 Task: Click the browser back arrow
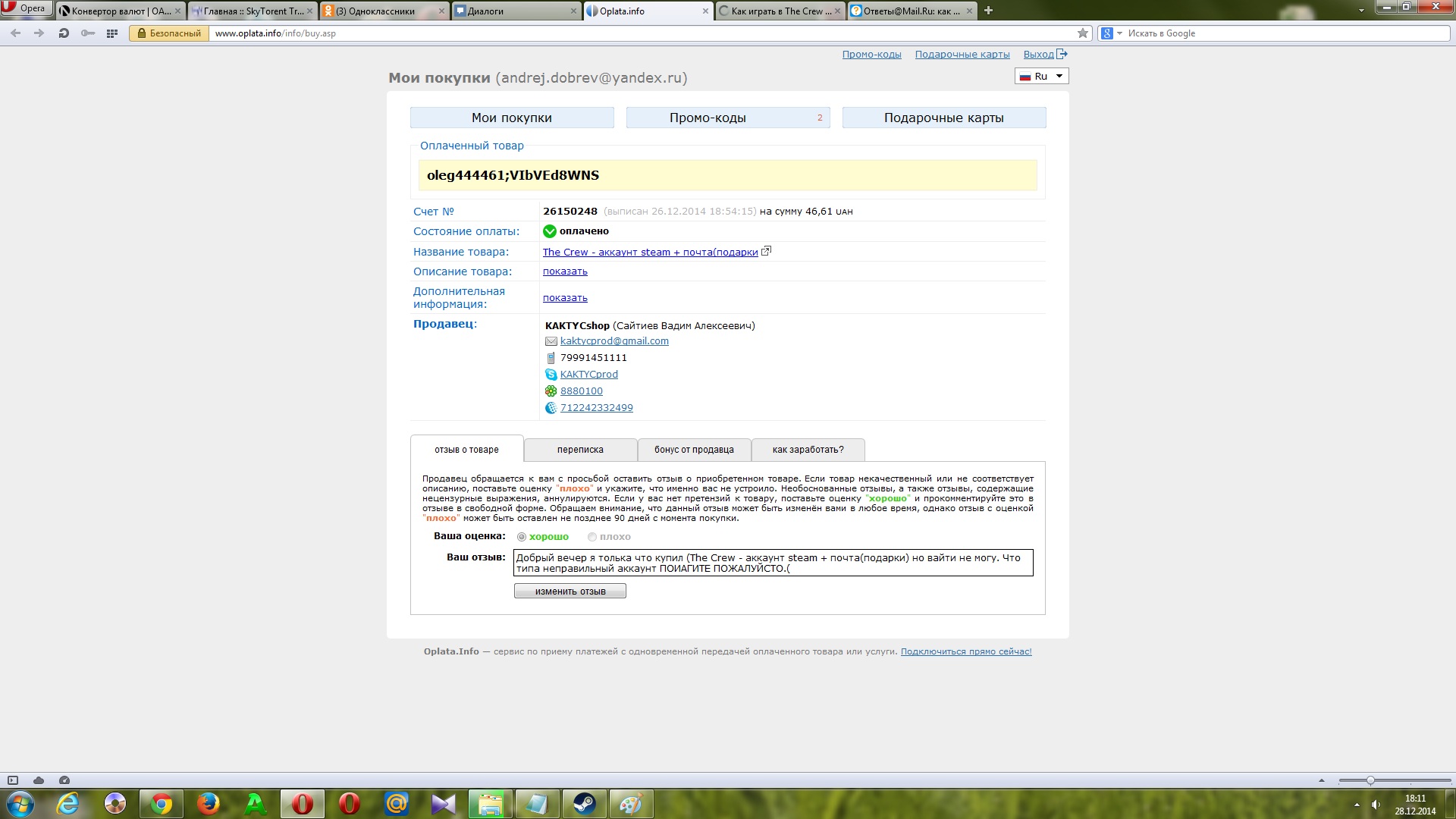pos(16,33)
